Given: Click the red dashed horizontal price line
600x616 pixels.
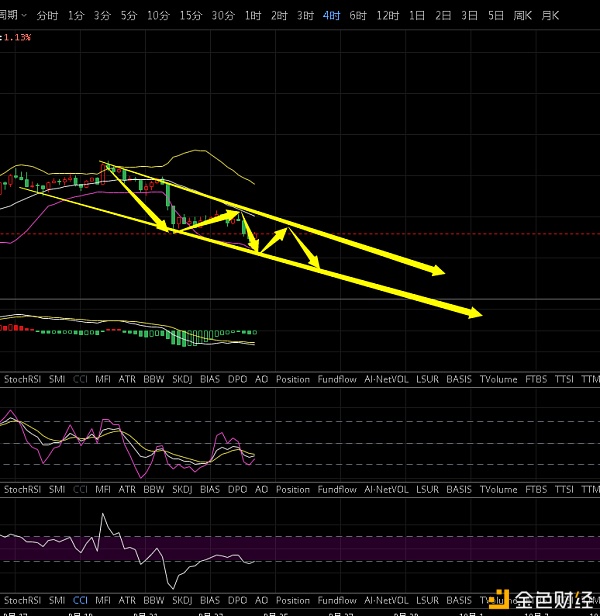Looking at the screenshot, I should pos(400,234).
